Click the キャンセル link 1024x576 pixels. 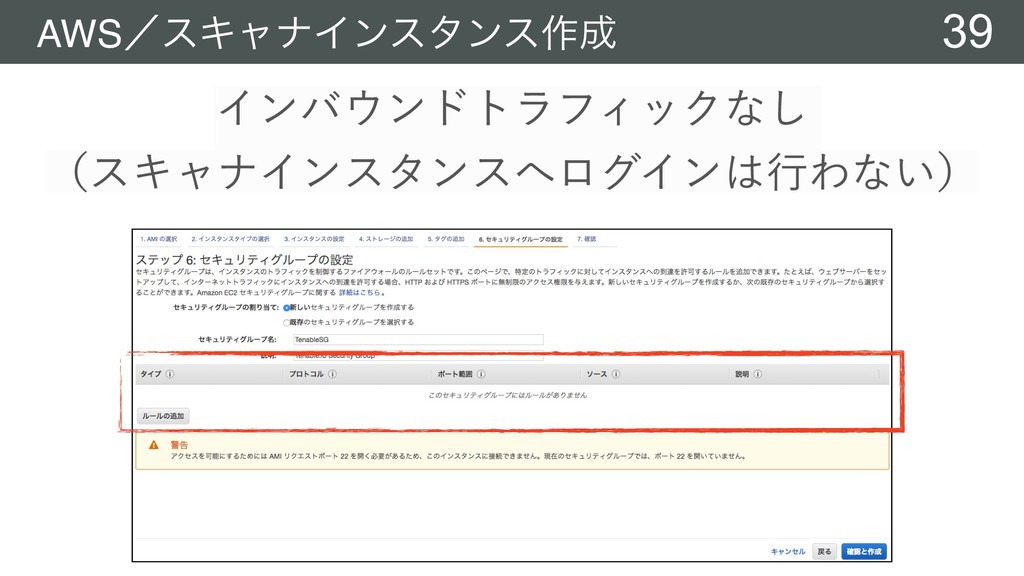point(788,552)
